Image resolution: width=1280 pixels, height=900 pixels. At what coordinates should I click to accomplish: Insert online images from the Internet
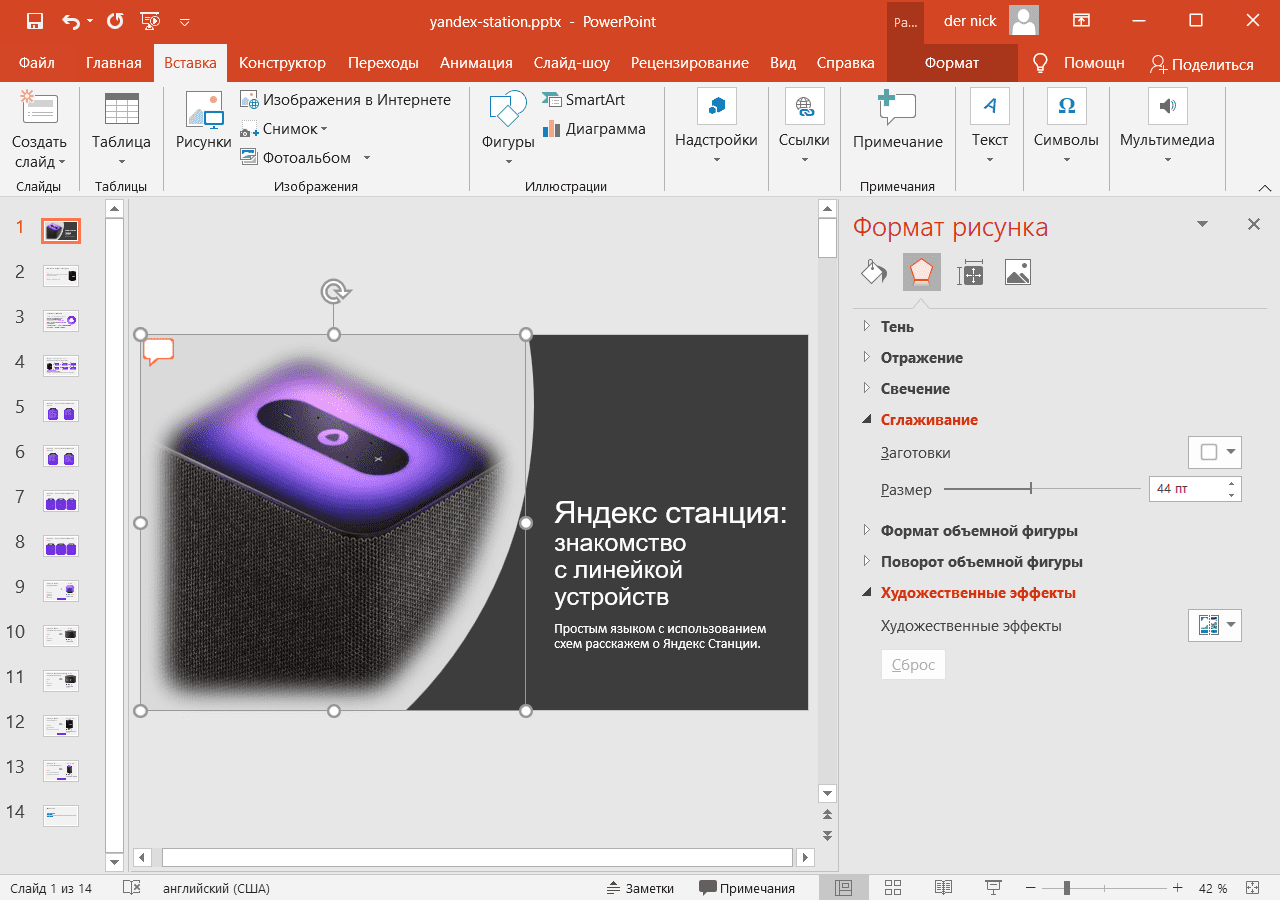346,100
